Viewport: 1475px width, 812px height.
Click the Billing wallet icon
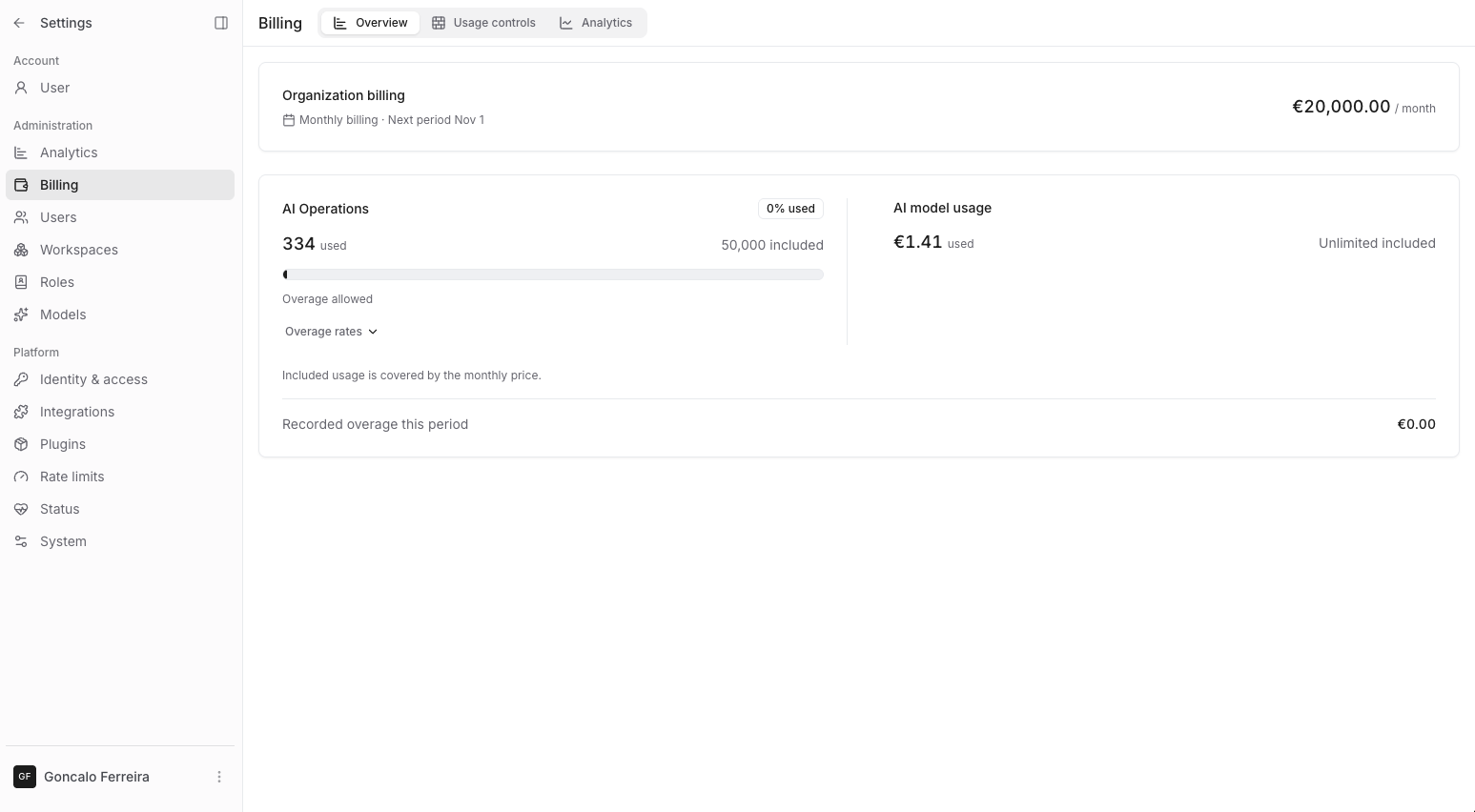click(x=21, y=185)
